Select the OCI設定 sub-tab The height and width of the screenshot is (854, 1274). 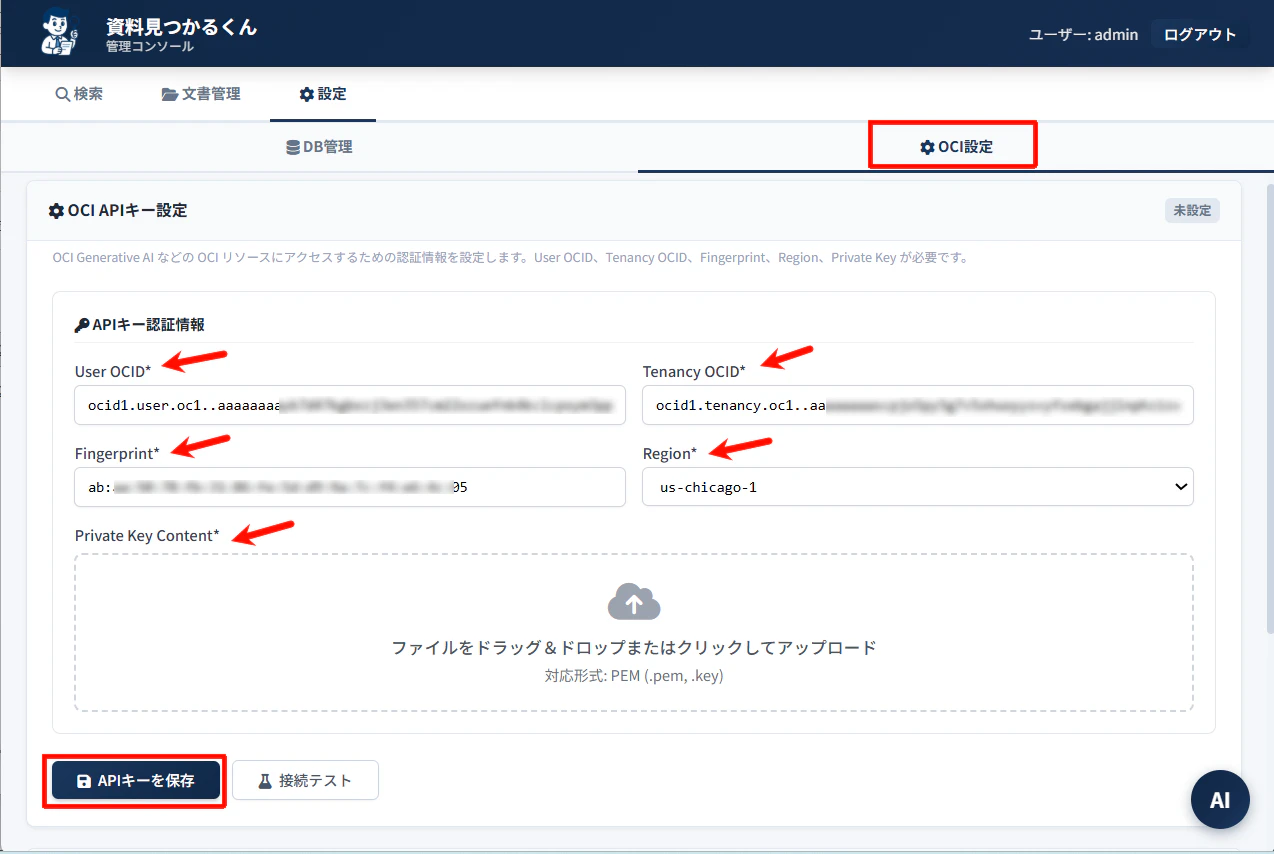pyautogui.click(x=955, y=147)
